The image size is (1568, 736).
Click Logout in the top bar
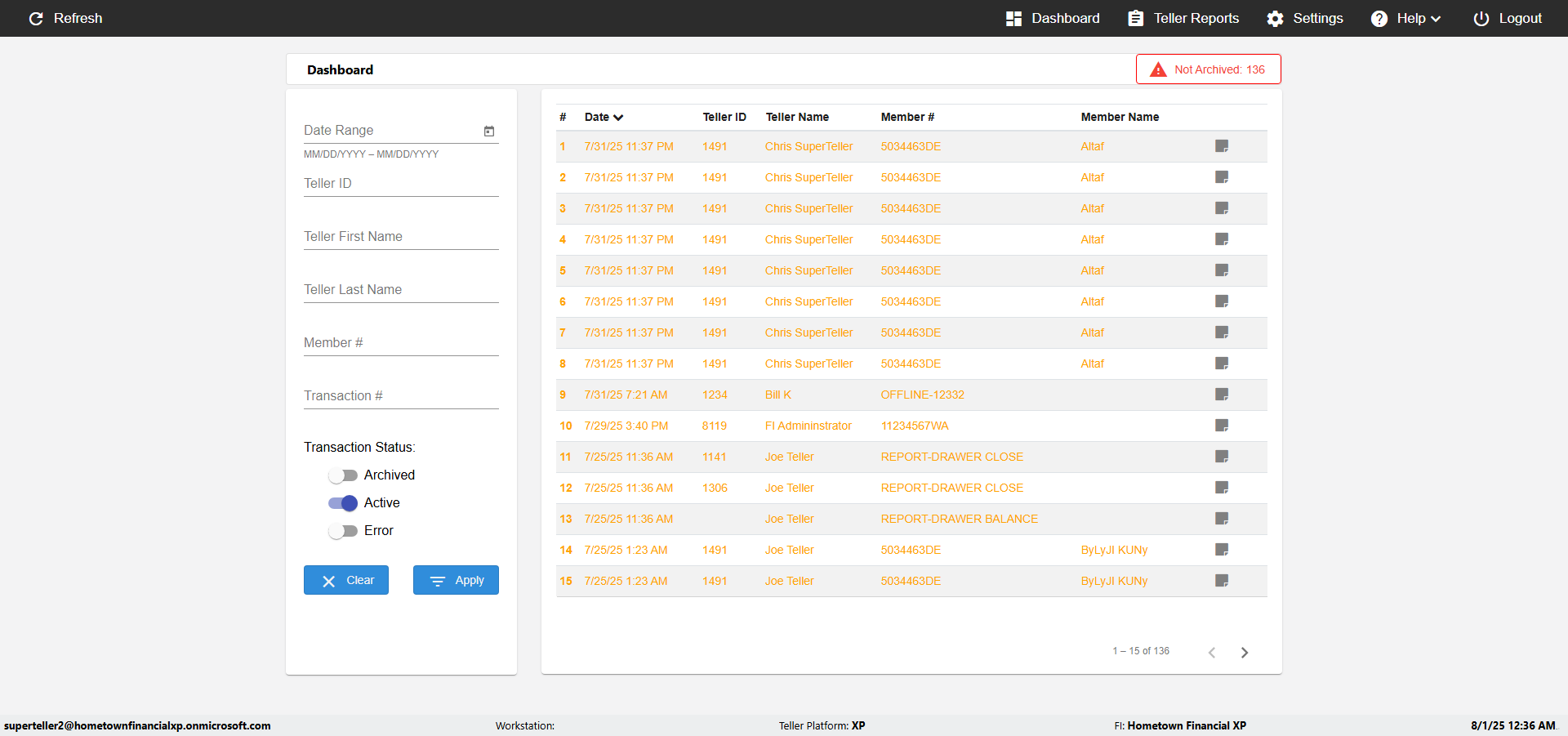click(x=1508, y=18)
